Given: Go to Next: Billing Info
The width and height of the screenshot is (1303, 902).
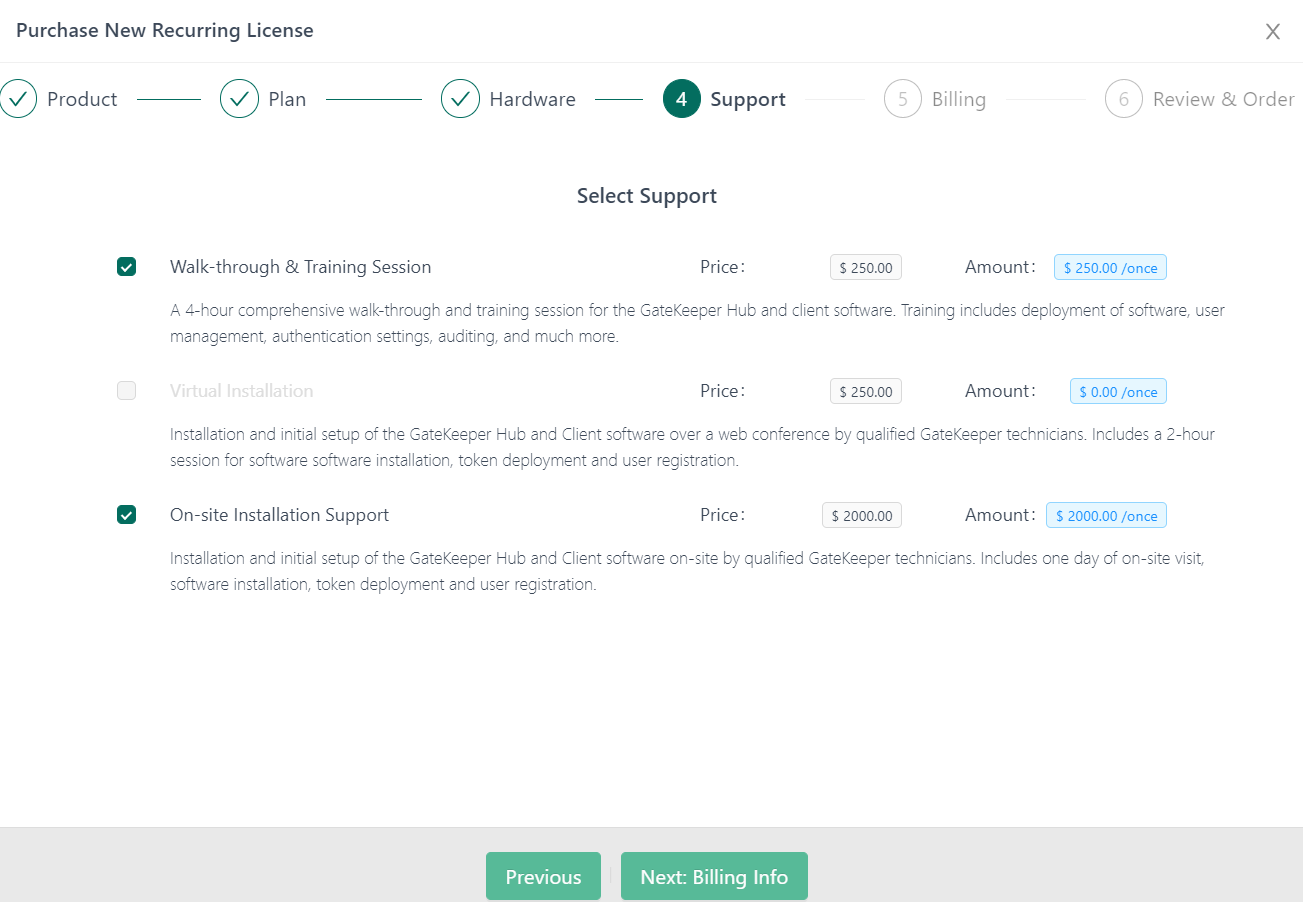Looking at the screenshot, I should click(713, 877).
